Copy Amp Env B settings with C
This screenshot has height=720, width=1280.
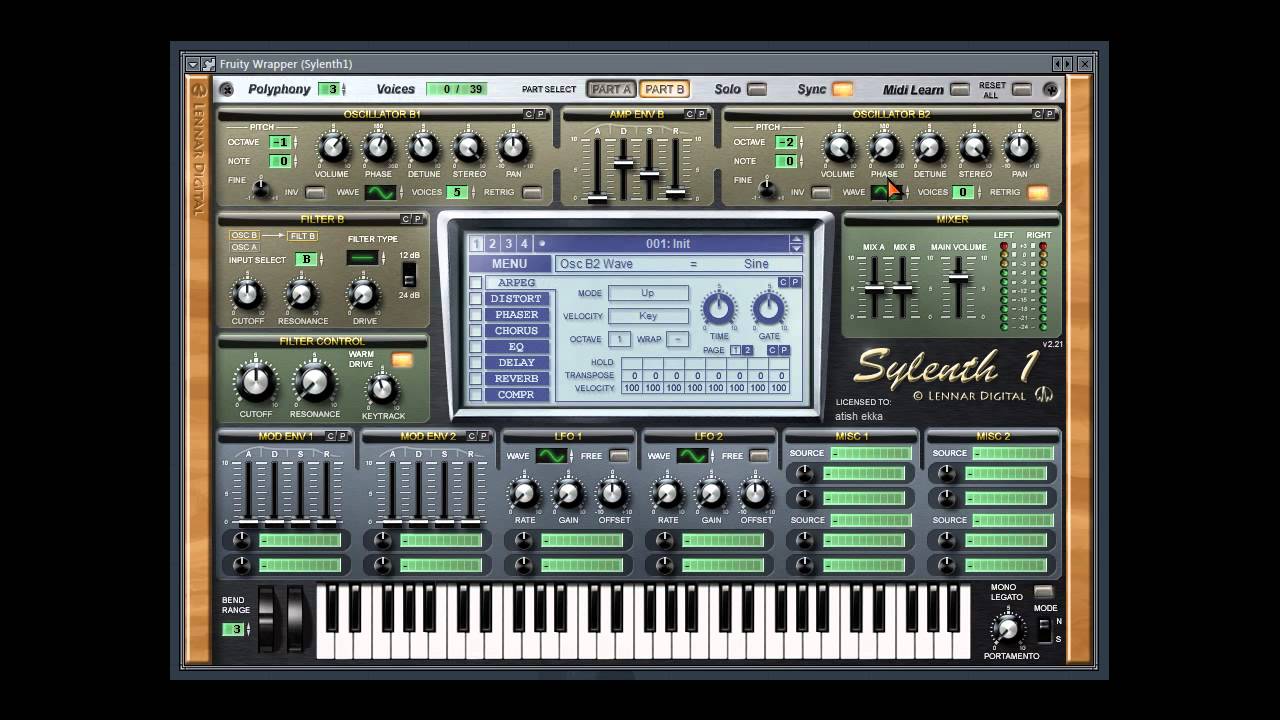click(x=690, y=114)
